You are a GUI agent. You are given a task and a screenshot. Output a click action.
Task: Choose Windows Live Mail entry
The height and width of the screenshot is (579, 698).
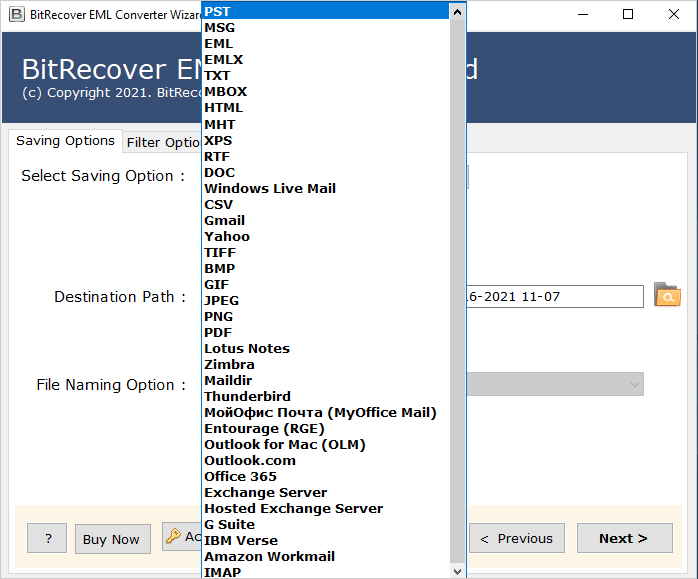click(325, 188)
